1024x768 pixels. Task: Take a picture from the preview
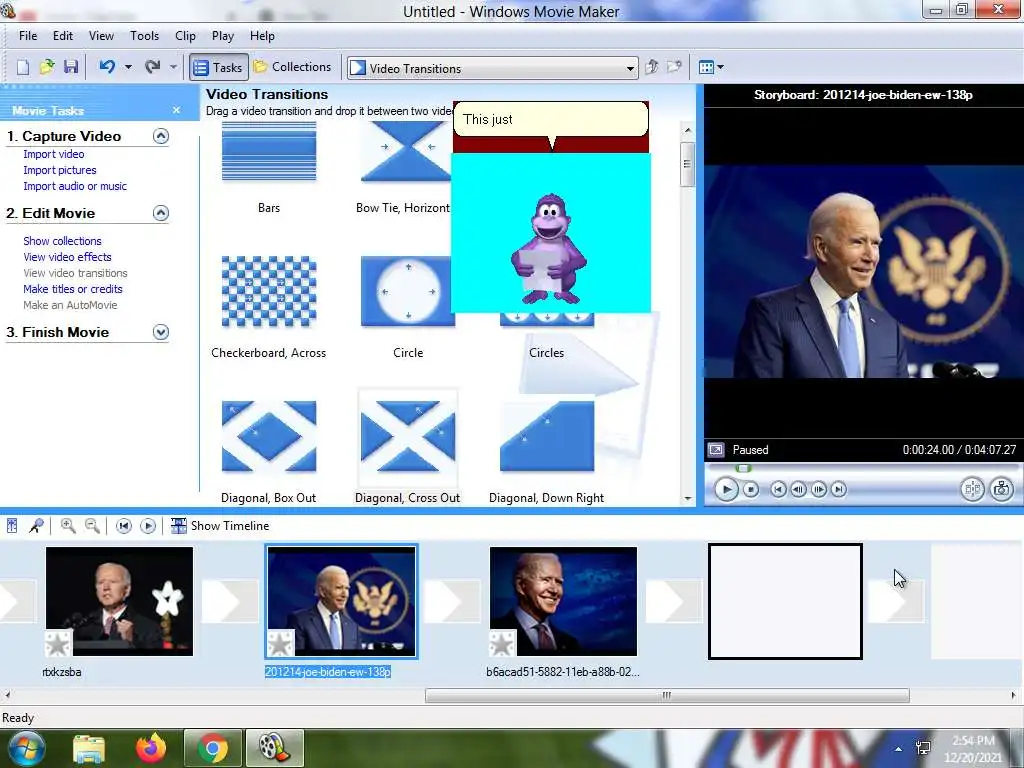tap(1002, 489)
